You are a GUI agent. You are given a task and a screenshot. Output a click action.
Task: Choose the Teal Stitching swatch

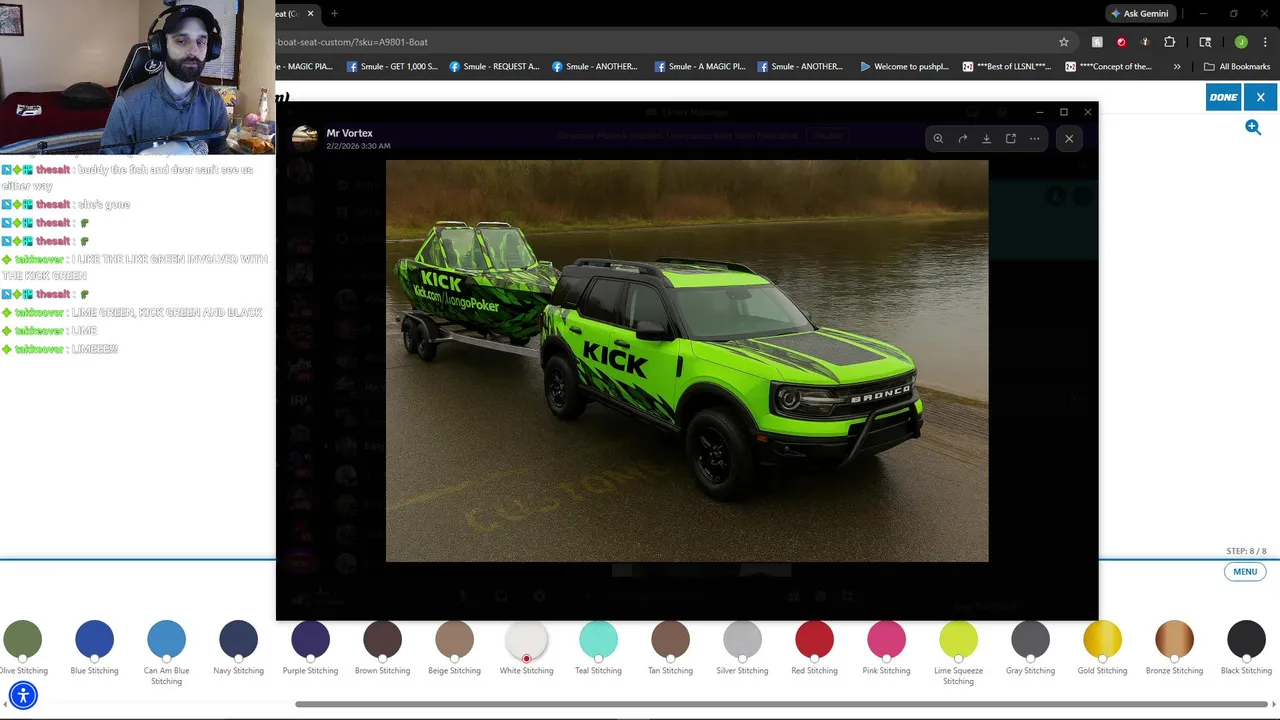[598, 639]
